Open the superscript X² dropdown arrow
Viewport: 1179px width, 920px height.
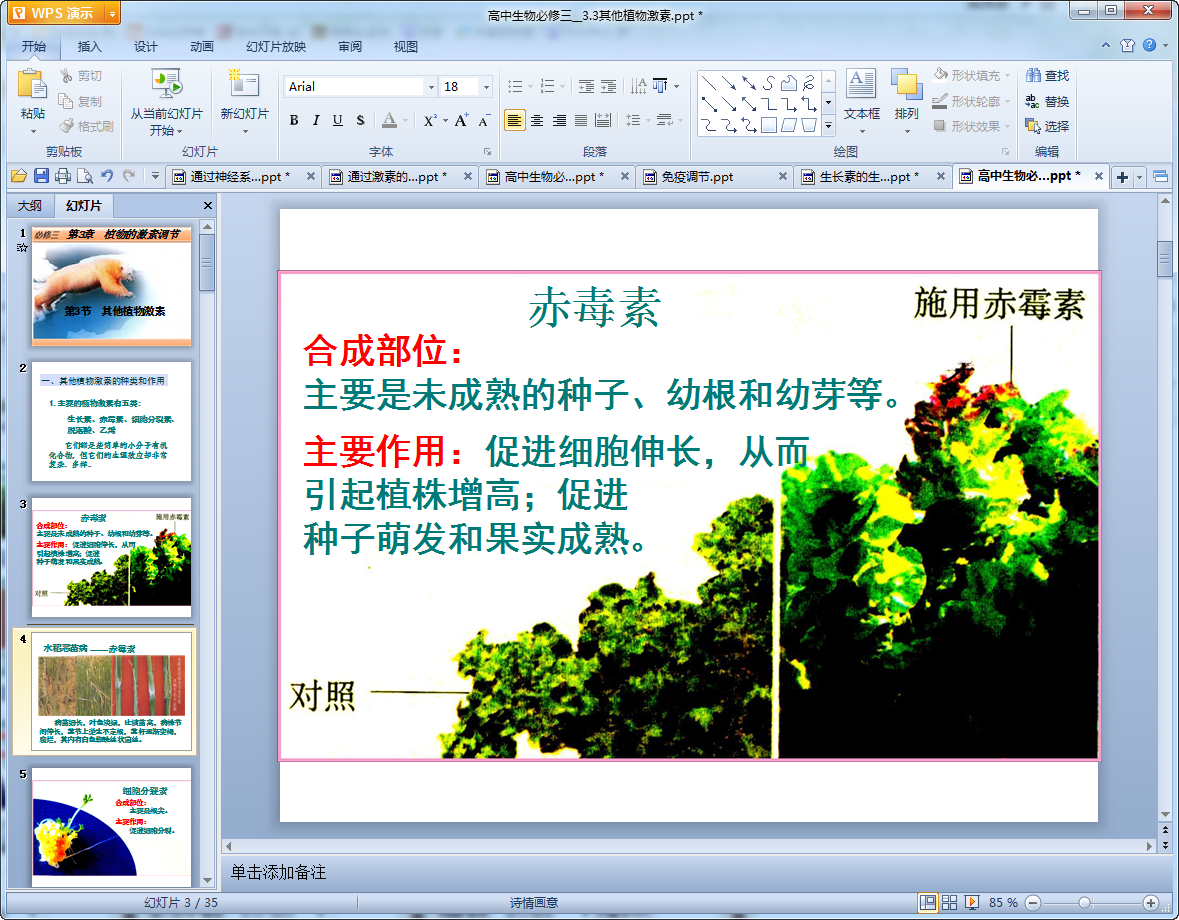(x=445, y=120)
